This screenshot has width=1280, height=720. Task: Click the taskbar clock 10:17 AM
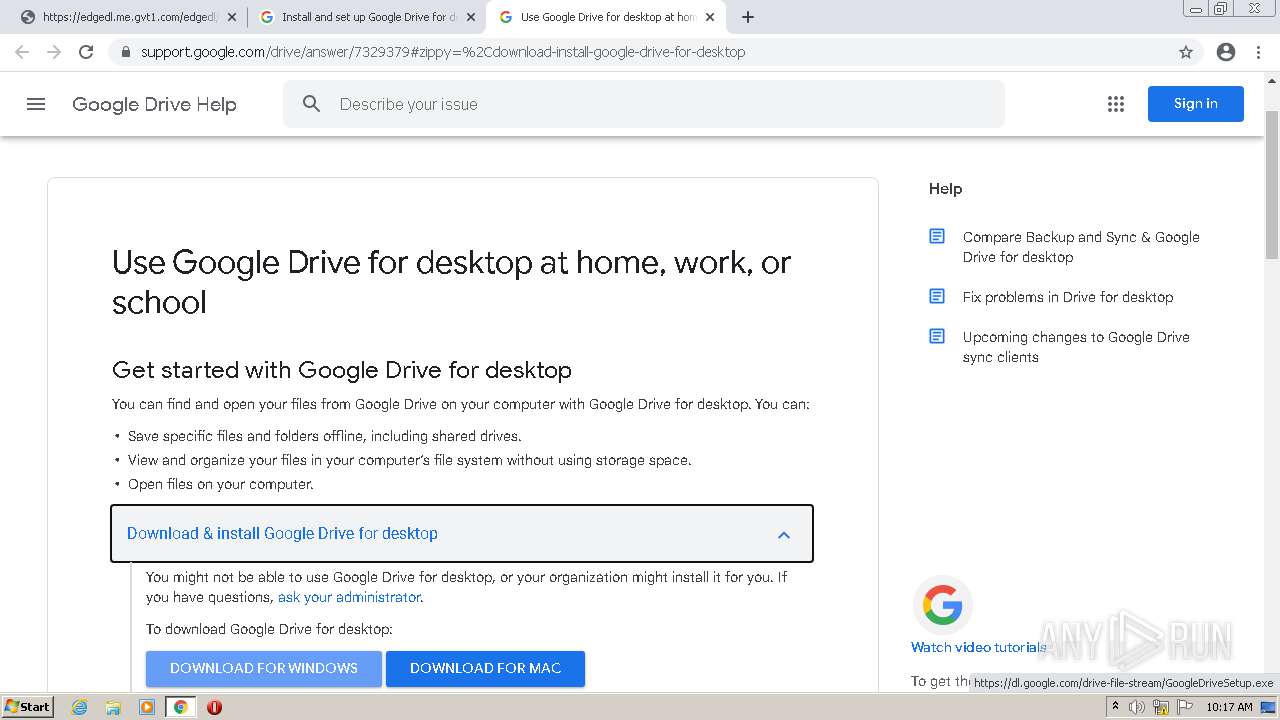(x=1229, y=707)
